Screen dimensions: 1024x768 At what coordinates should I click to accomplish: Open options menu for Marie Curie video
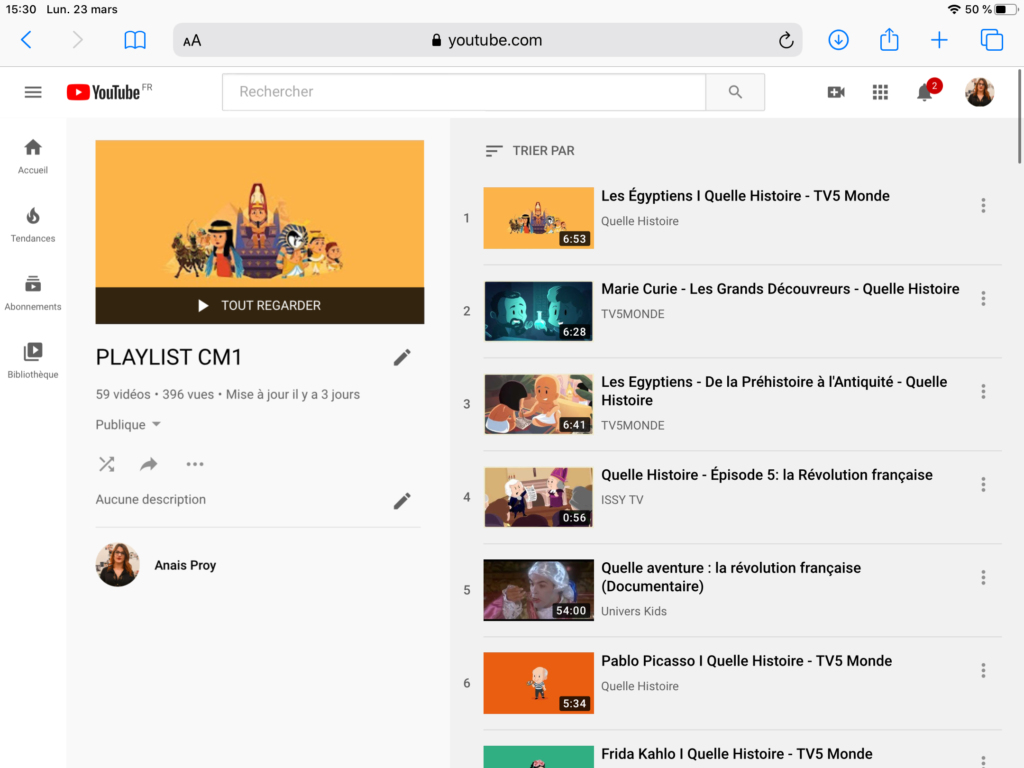coord(983,298)
